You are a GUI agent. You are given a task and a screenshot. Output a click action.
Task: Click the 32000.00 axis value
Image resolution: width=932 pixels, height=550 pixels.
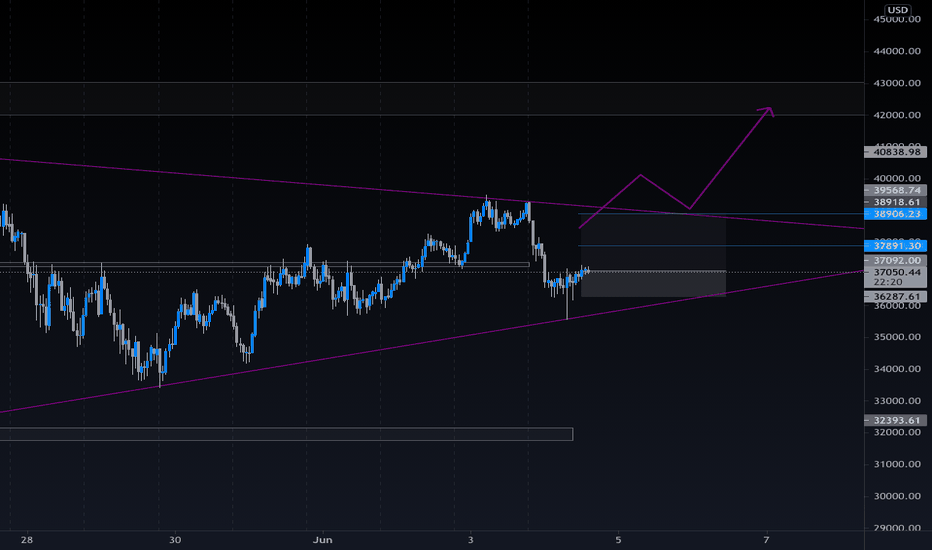pyautogui.click(x=897, y=432)
